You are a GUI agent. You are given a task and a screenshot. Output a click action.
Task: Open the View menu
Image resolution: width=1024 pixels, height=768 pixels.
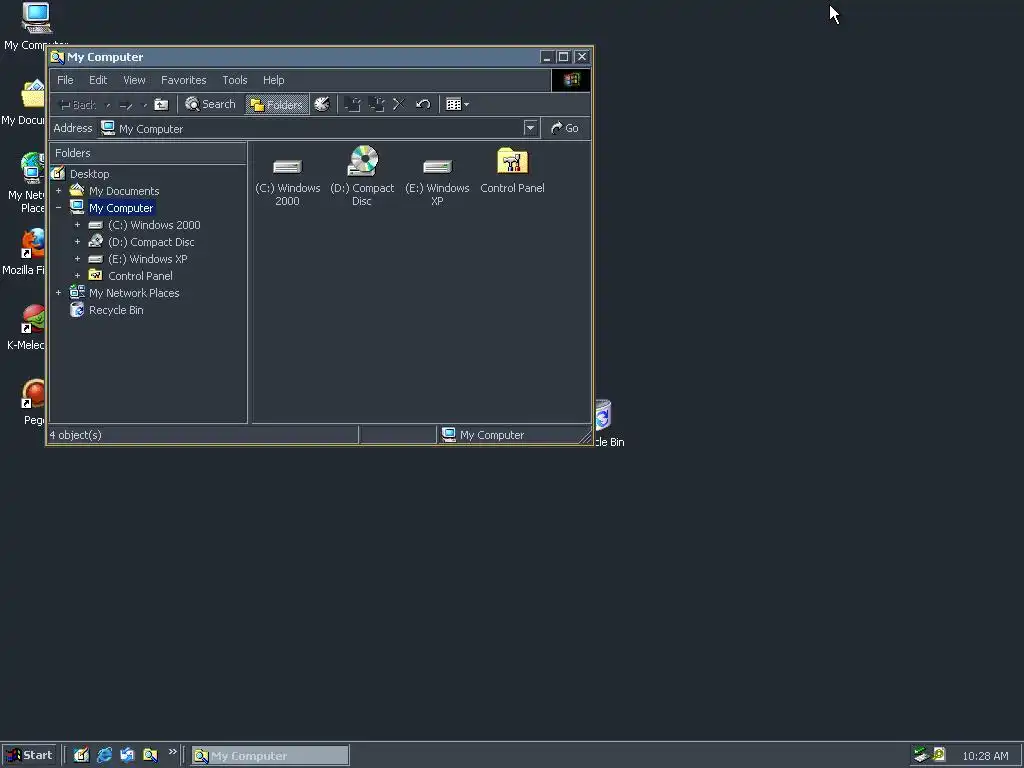pos(135,80)
